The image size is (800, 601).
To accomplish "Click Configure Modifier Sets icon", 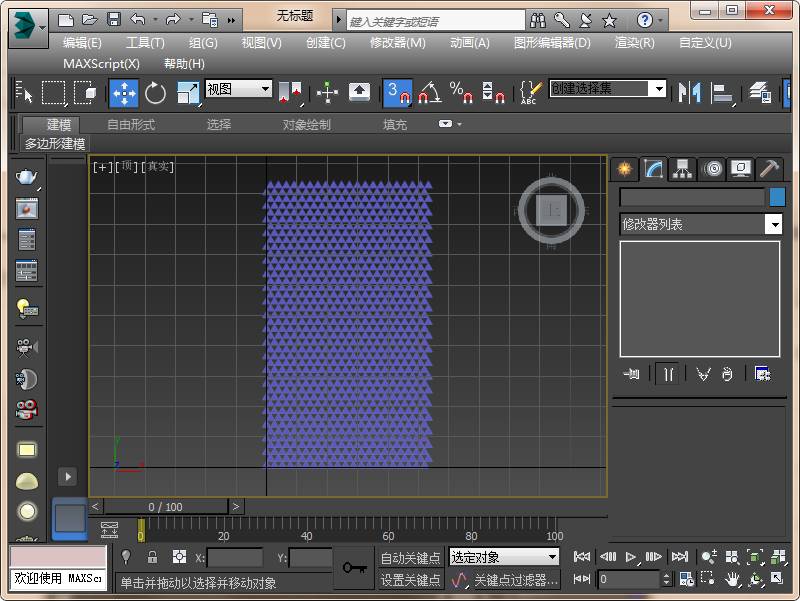I will coord(762,374).
